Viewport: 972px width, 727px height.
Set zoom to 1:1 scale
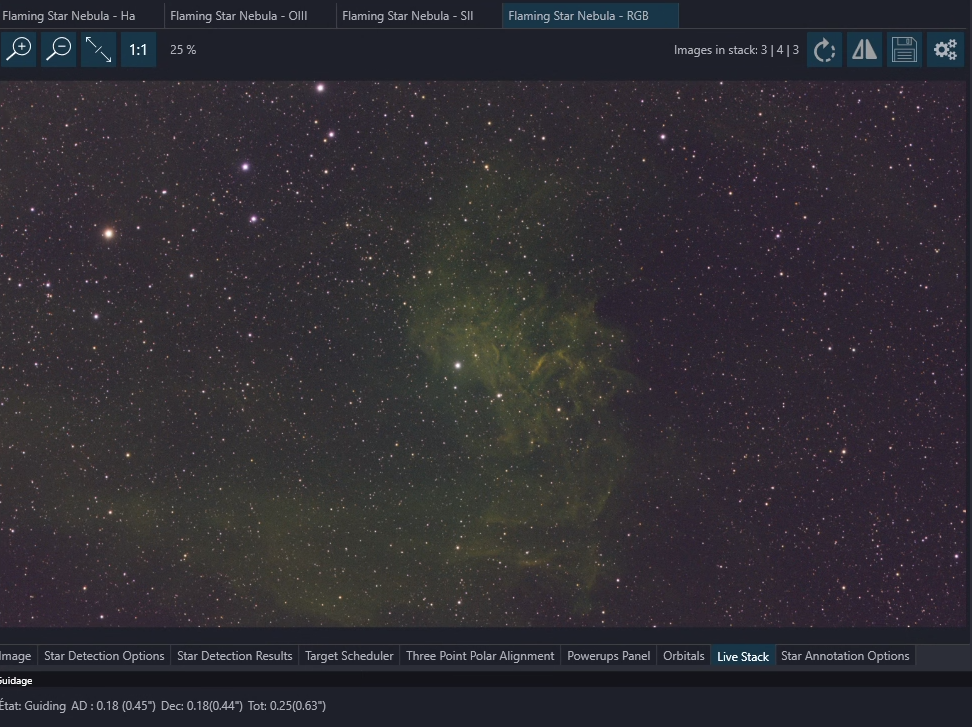point(138,50)
